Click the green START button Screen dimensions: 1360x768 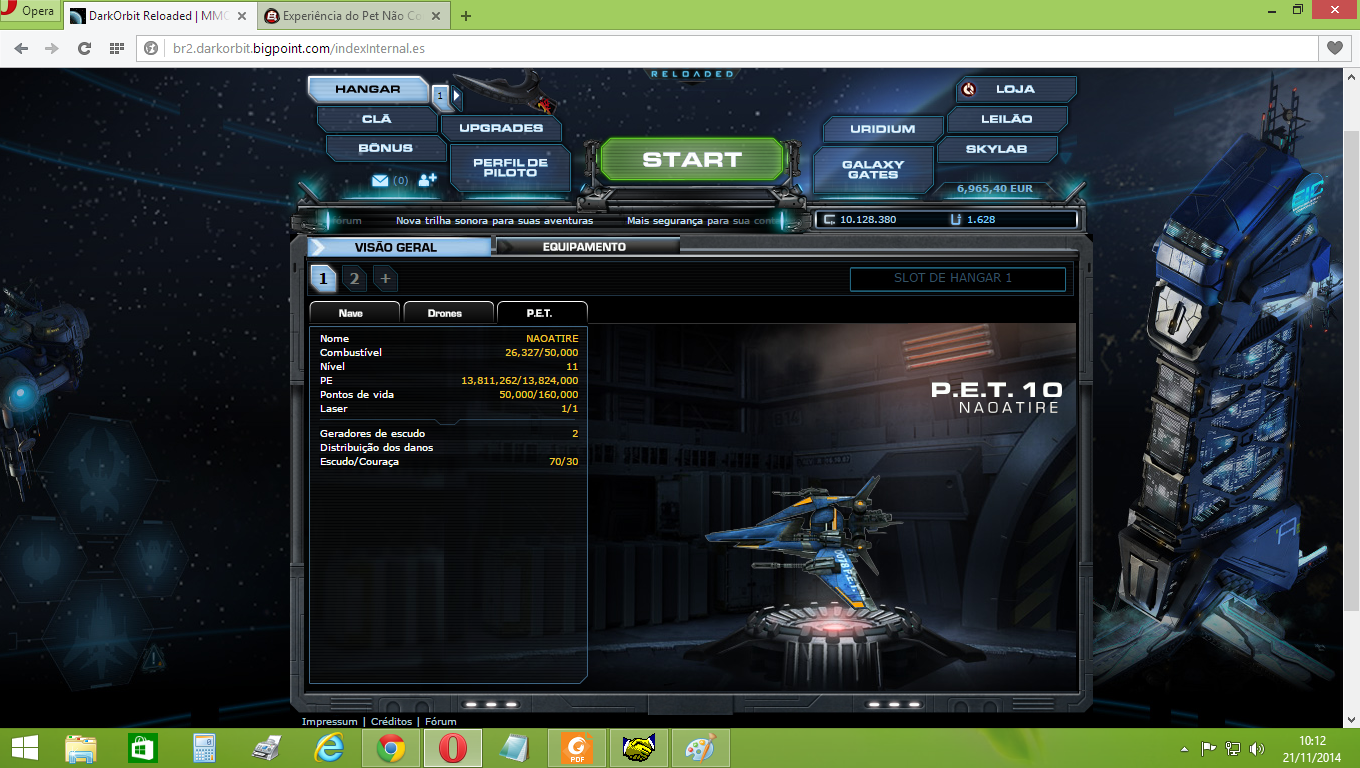[x=691, y=159]
